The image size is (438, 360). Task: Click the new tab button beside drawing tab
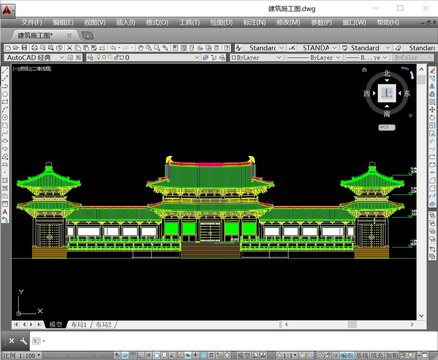[87, 36]
